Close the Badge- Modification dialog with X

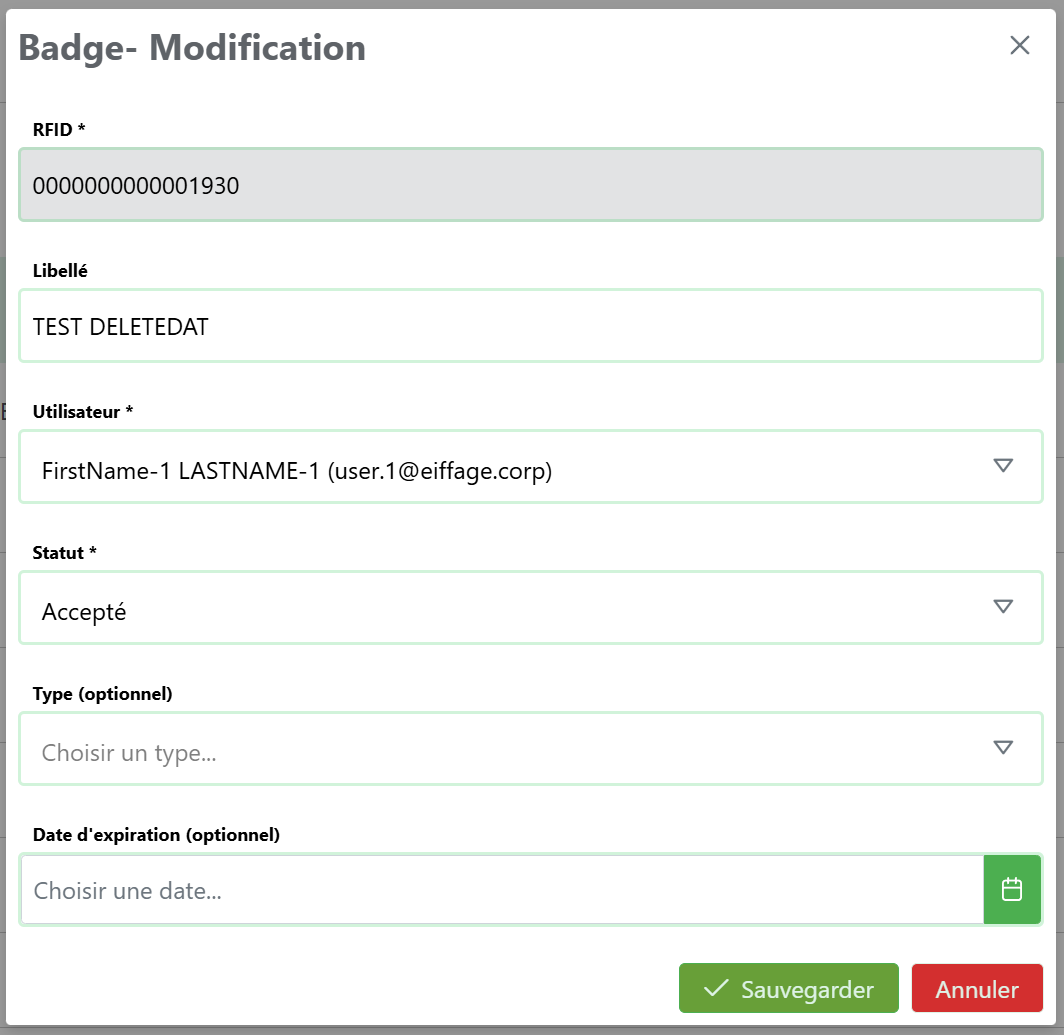point(1019,45)
